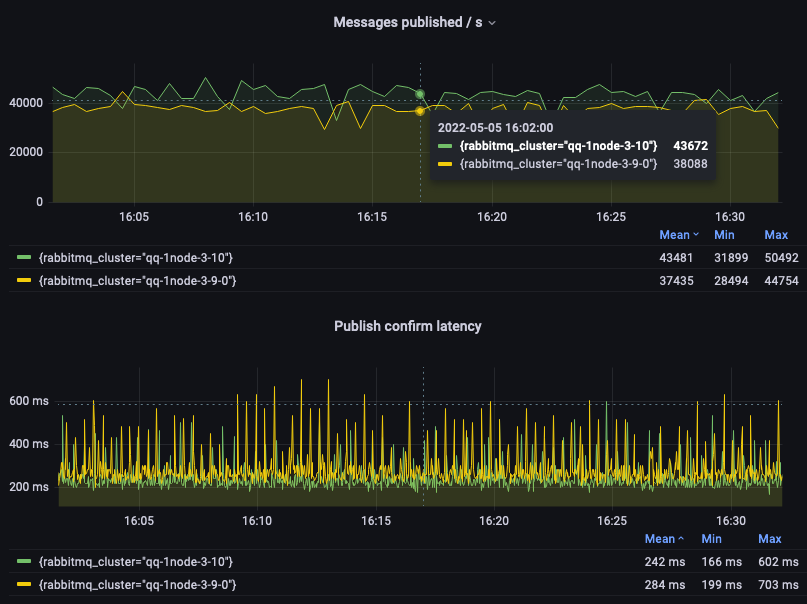Click the Publish confirm latency panel title
Viewport: 807px width, 604px height.
tap(408, 326)
